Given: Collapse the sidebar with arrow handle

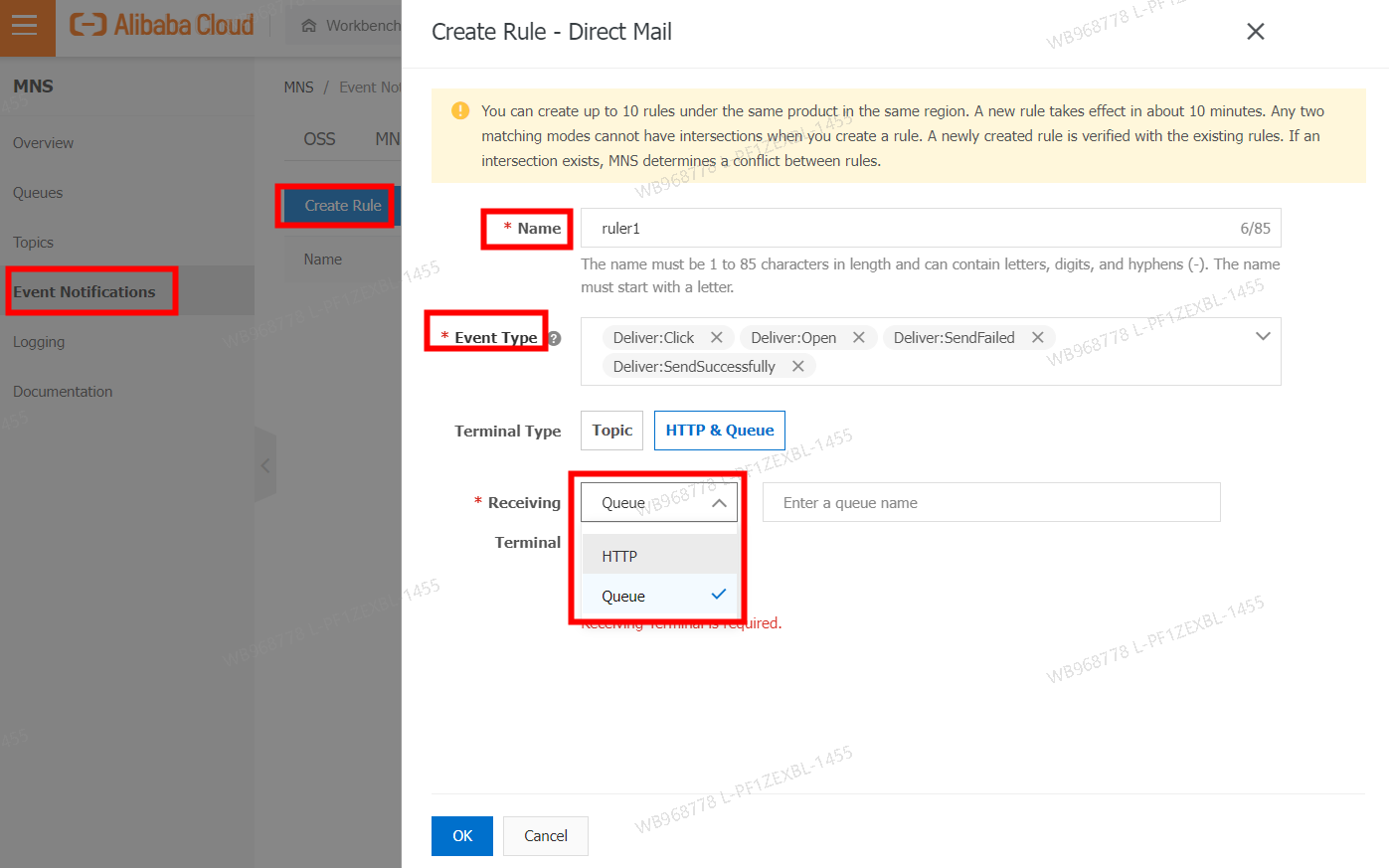Looking at the screenshot, I should tap(265, 465).
